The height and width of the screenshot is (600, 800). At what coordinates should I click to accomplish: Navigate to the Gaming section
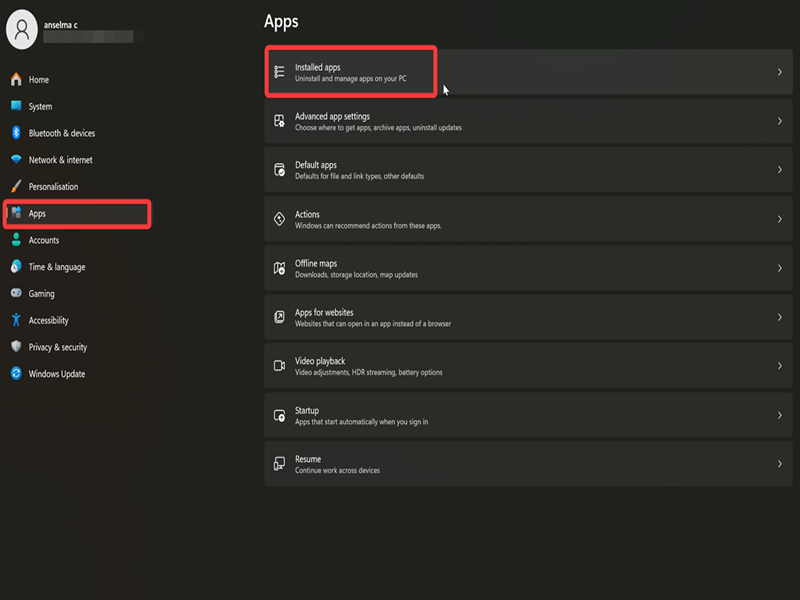tap(41, 294)
